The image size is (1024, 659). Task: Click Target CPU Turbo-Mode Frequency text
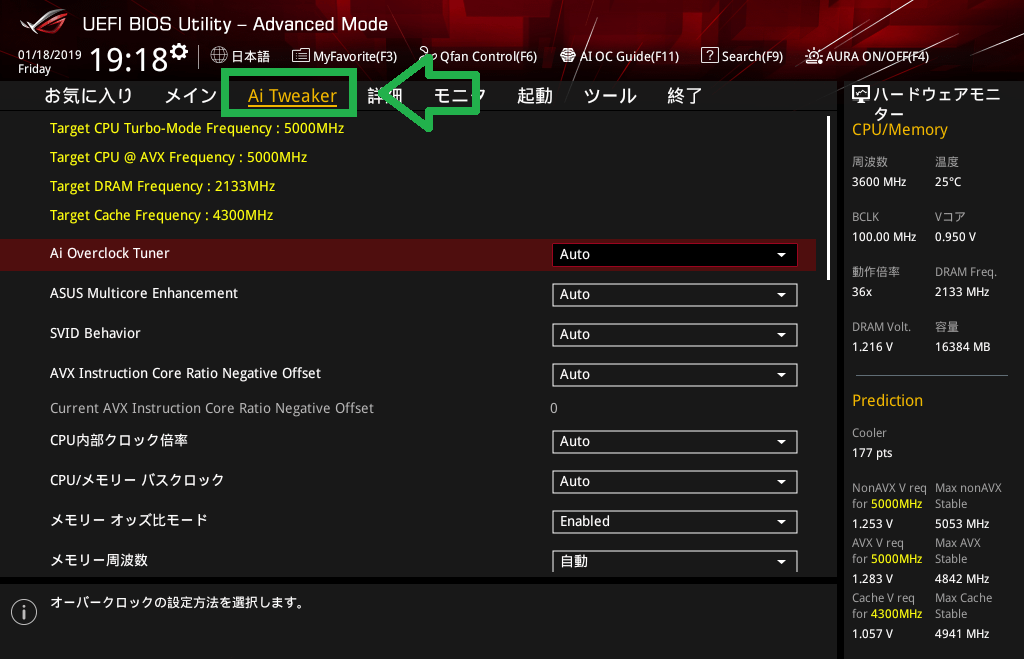tap(197, 128)
